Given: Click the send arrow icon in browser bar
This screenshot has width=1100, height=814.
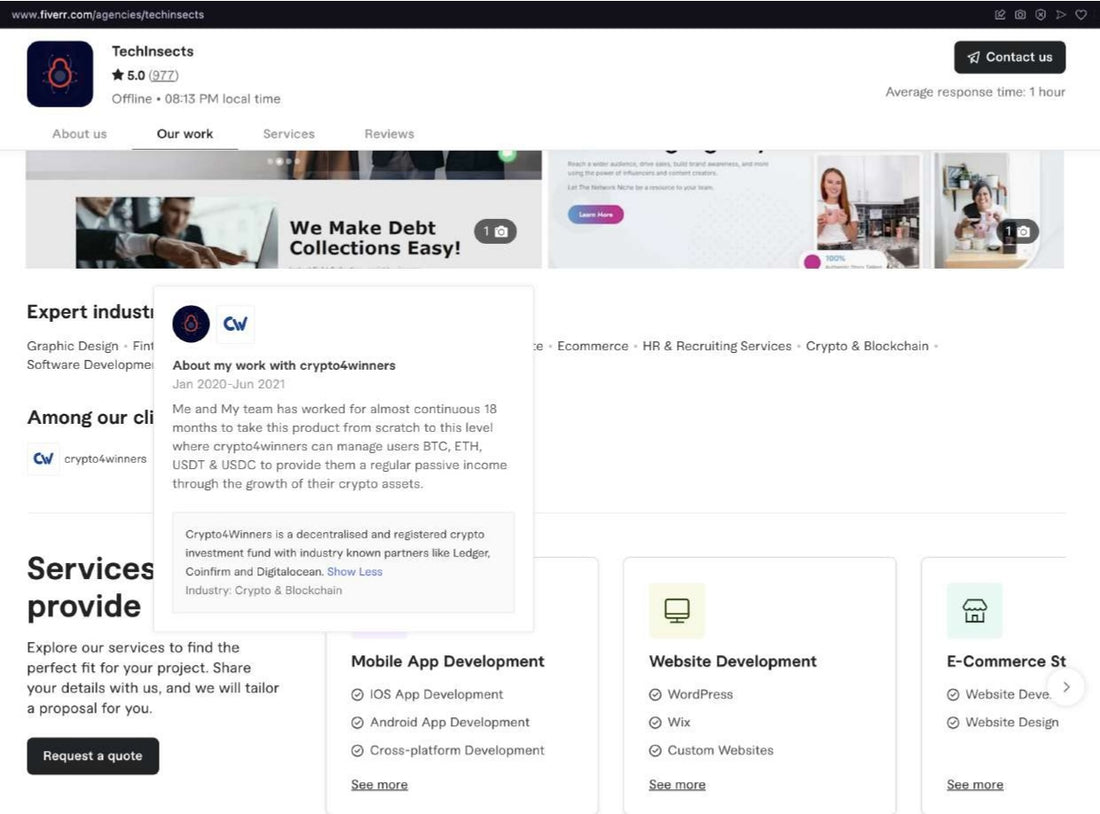Looking at the screenshot, I should [1061, 15].
